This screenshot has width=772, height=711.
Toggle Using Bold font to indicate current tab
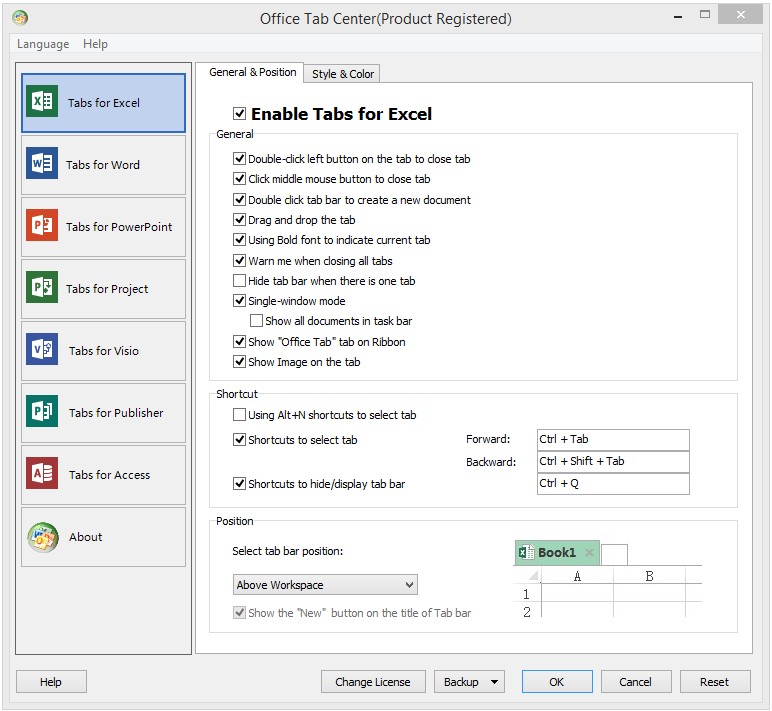pyautogui.click(x=239, y=240)
